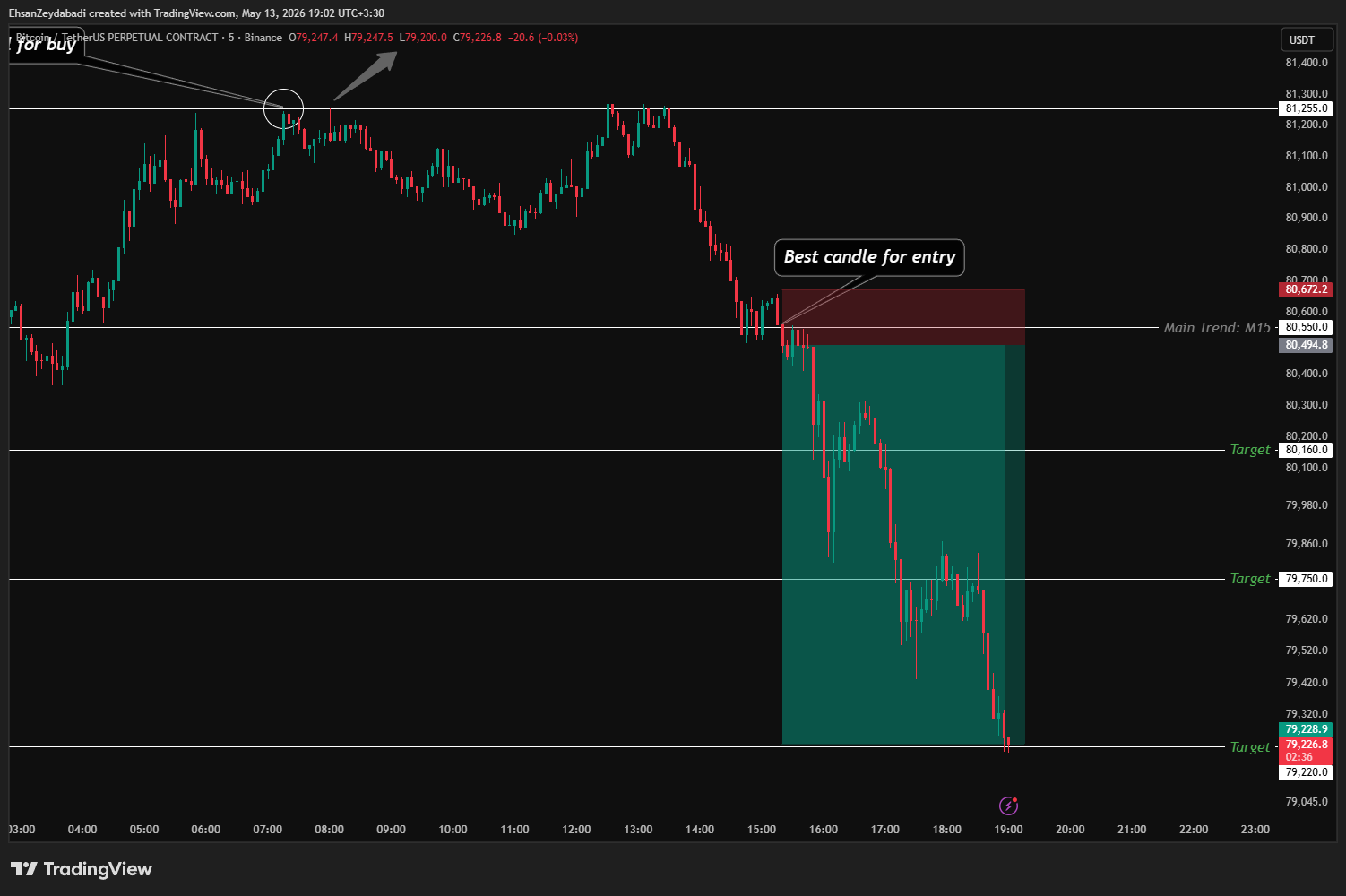Click the 79,220.0 price label

[1306, 772]
